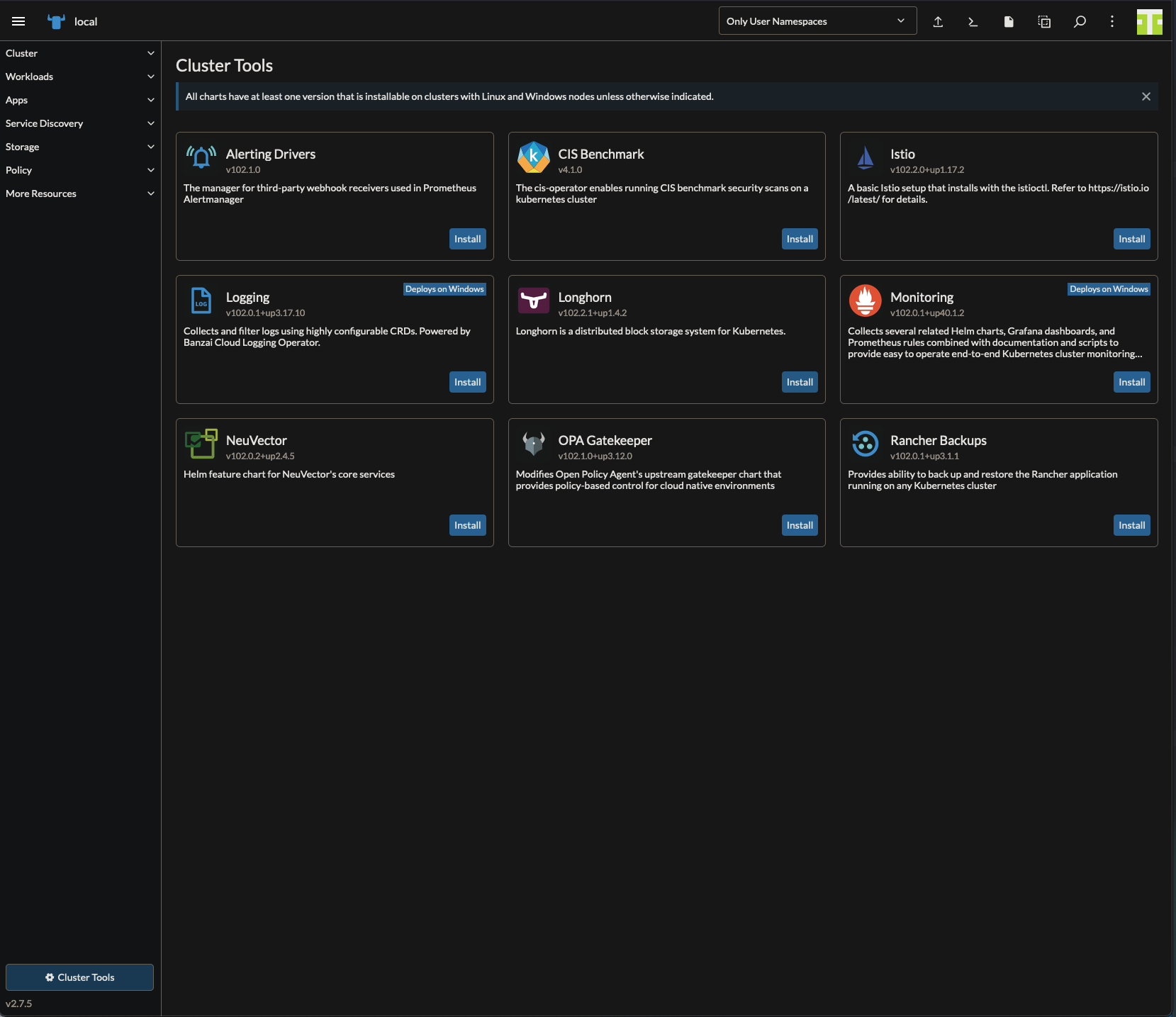Click the Monitoring chart's Prometheus icon

[x=865, y=300]
